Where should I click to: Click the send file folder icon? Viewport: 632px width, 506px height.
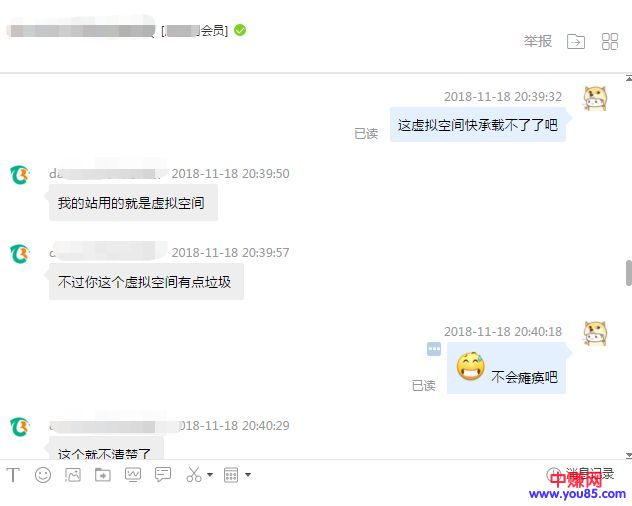103,475
